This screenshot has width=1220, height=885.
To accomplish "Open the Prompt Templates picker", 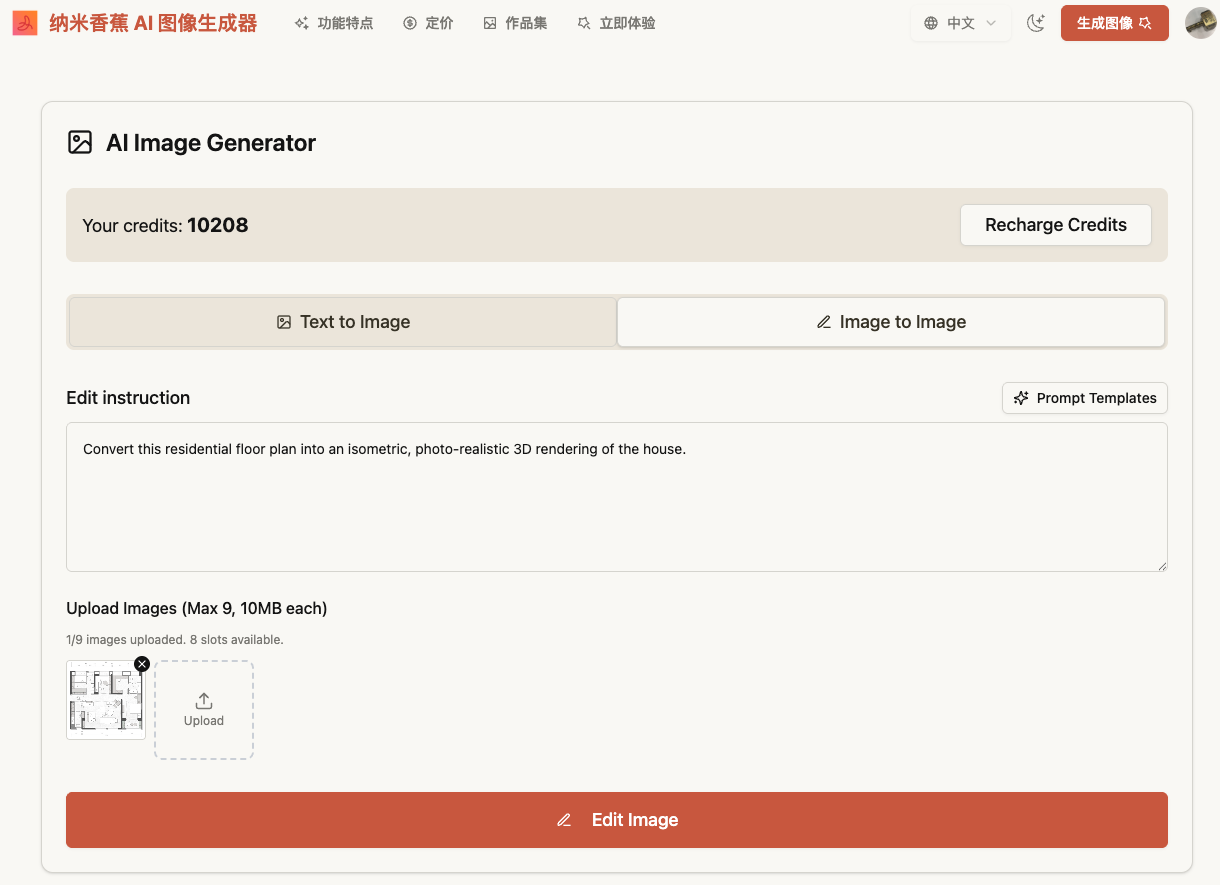I will [x=1084, y=398].
